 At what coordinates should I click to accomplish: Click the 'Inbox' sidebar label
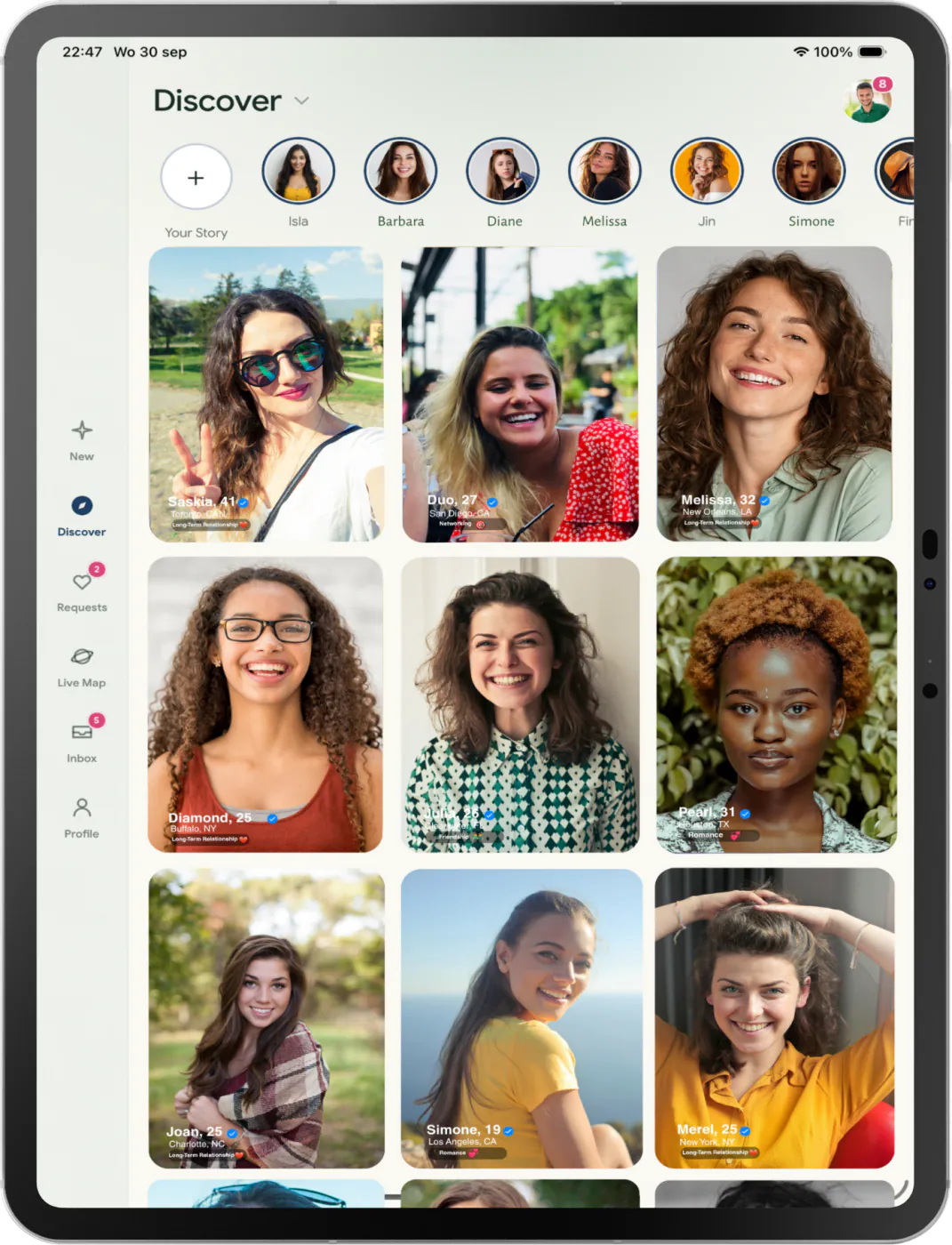(82, 759)
